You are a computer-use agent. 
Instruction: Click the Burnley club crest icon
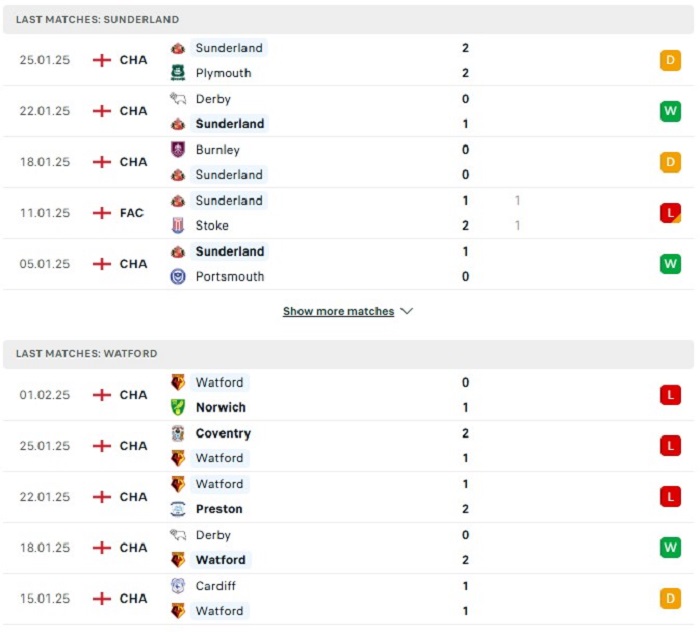178,150
